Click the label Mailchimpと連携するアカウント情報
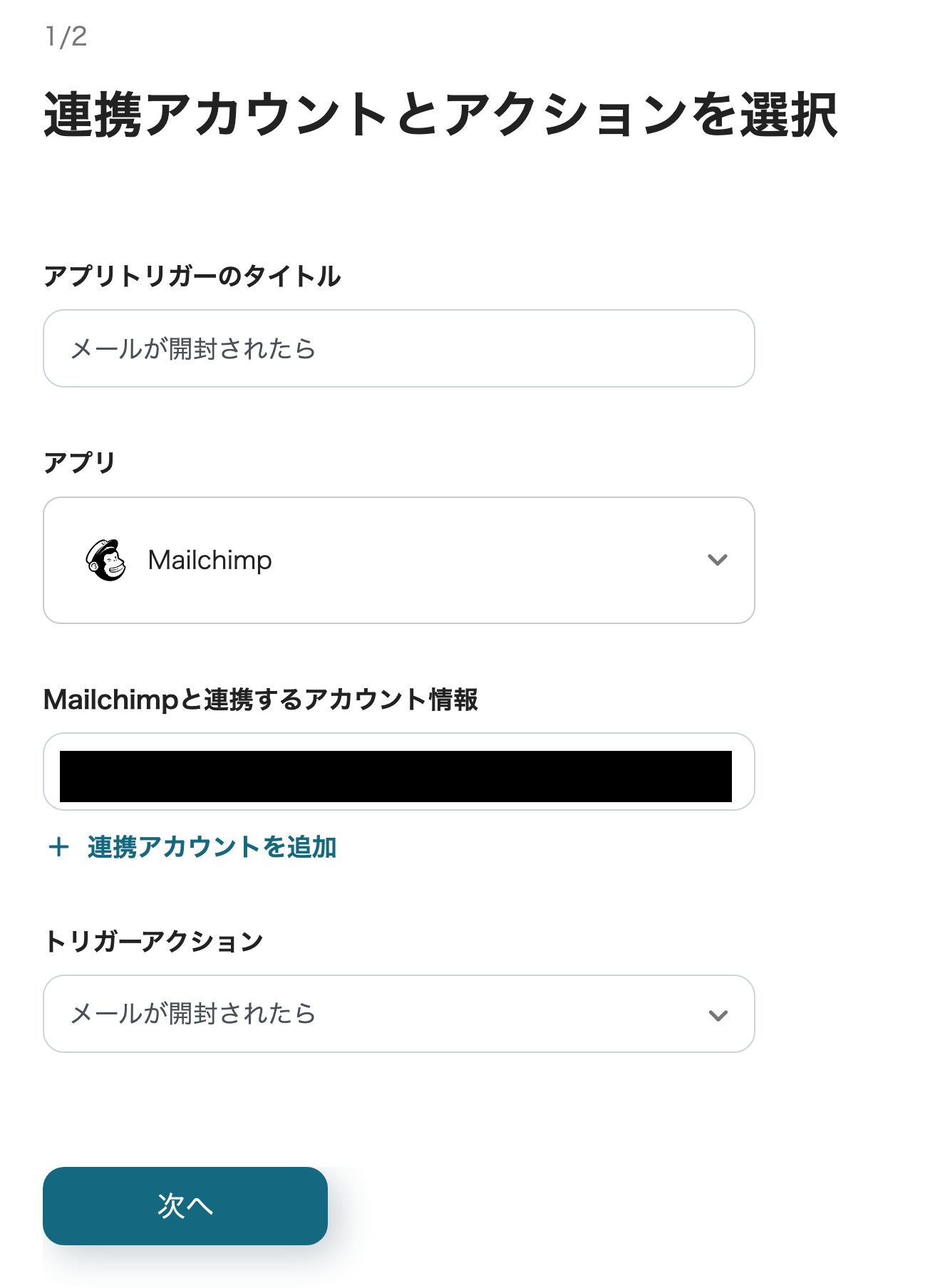The width and height of the screenshot is (935, 1288). pos(264,700)
